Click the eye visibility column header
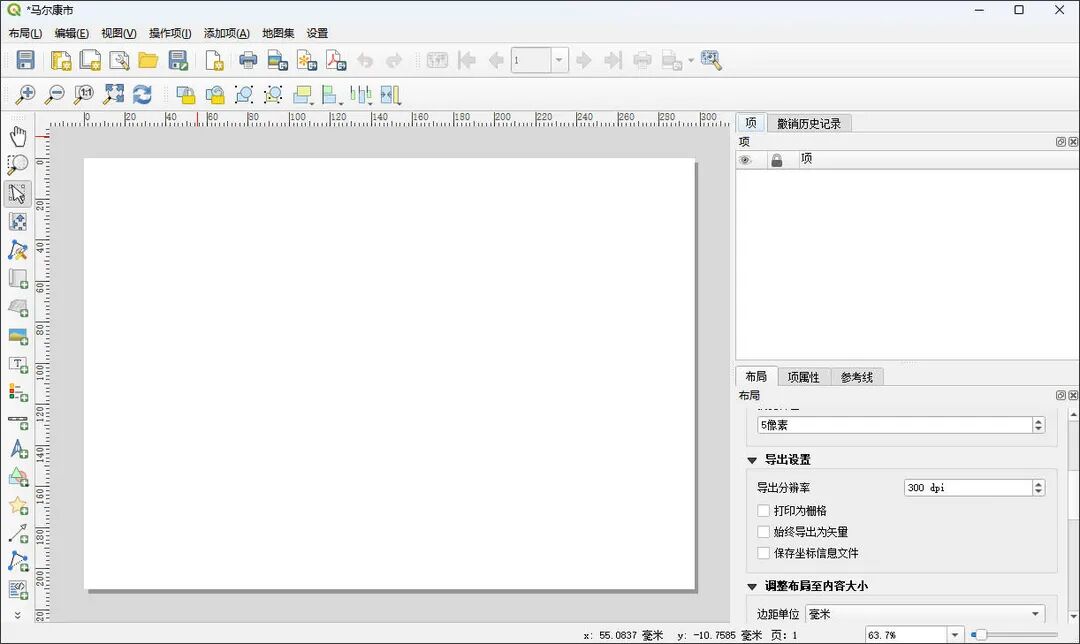This screenshot has width=1080, height=644. tap(745, 160)
